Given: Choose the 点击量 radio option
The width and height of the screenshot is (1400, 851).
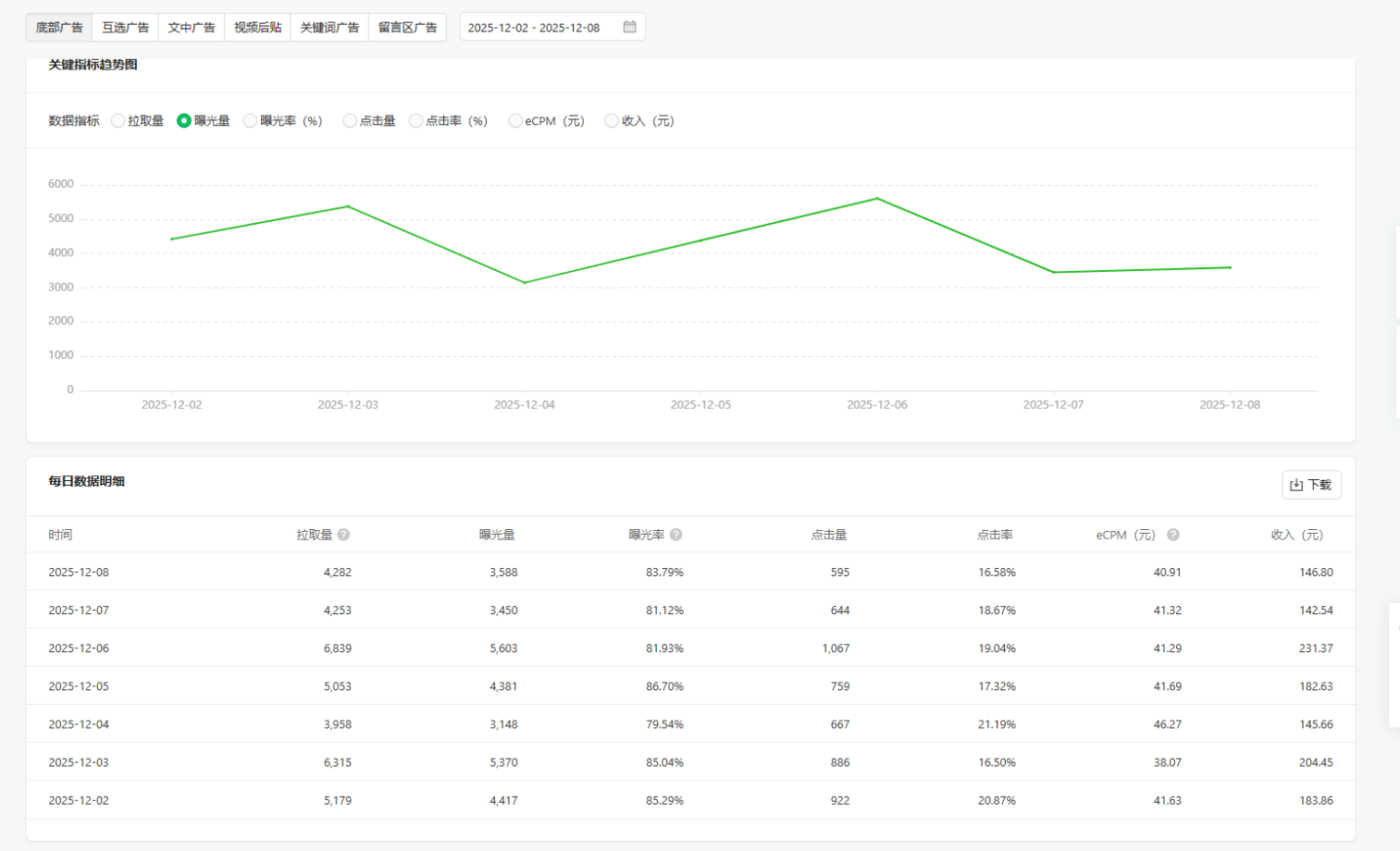Looking at the screenshot, I should 349,121.
